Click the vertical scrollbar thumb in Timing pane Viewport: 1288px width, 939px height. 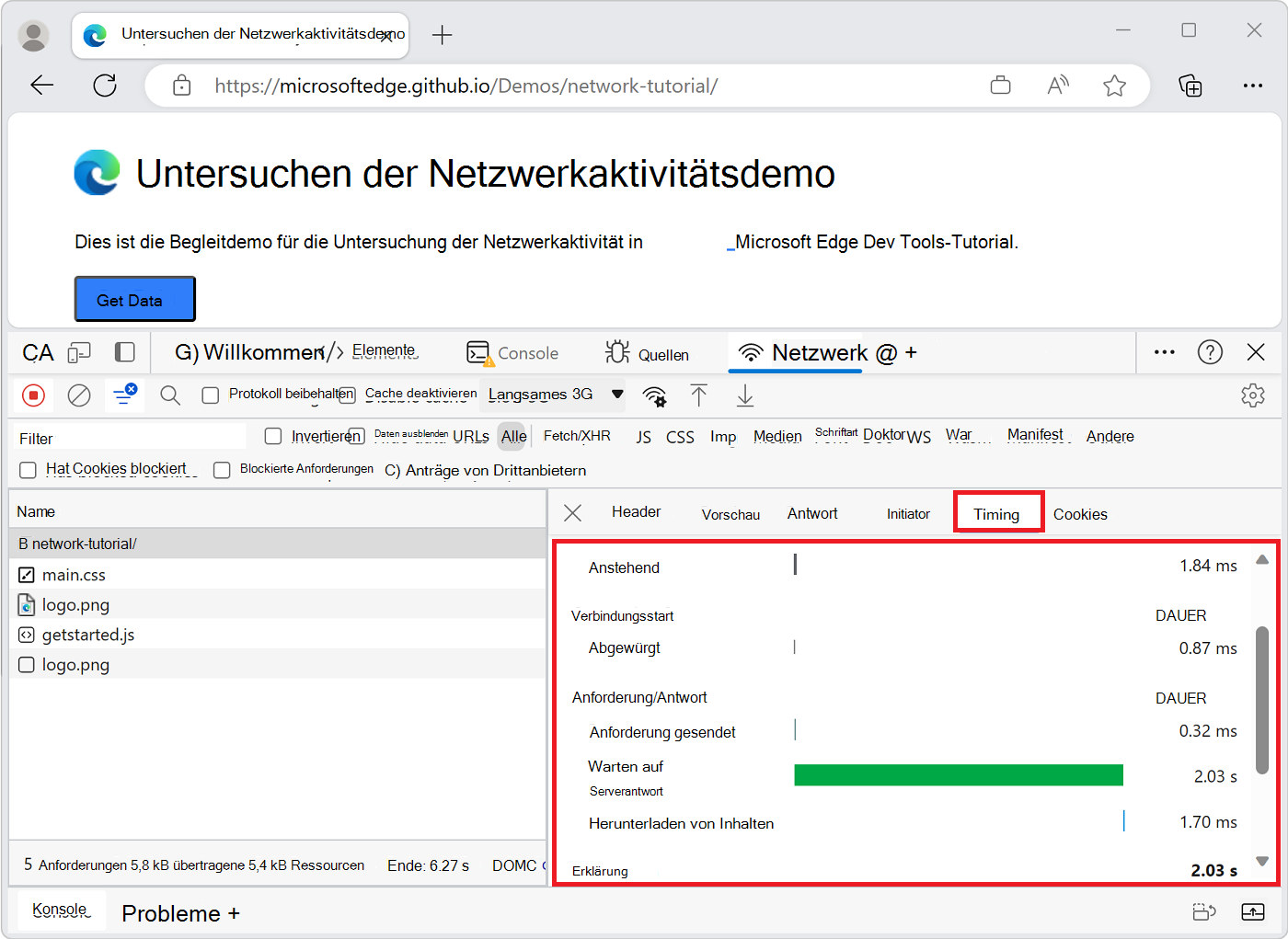tap(1262, 700)
